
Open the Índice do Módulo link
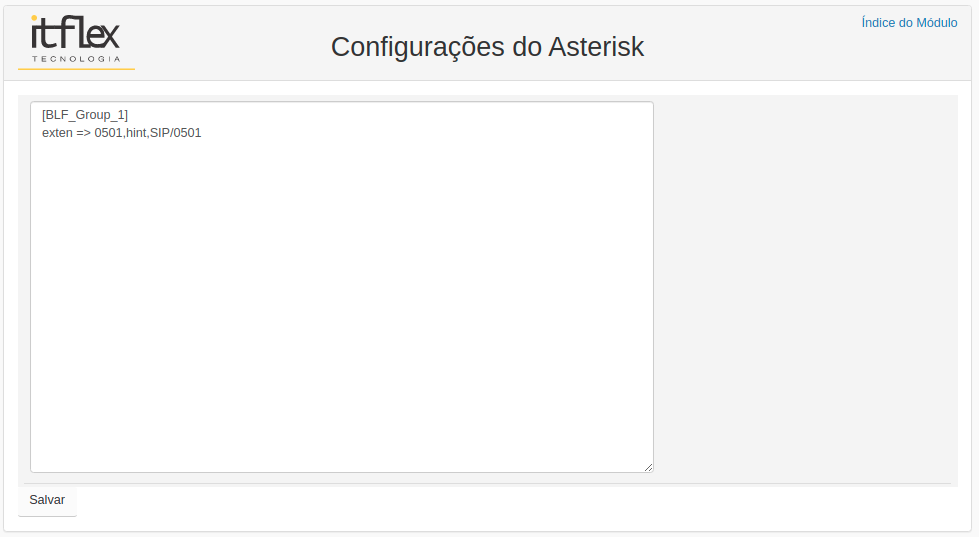pyautogui.click(x=909, y=22)
